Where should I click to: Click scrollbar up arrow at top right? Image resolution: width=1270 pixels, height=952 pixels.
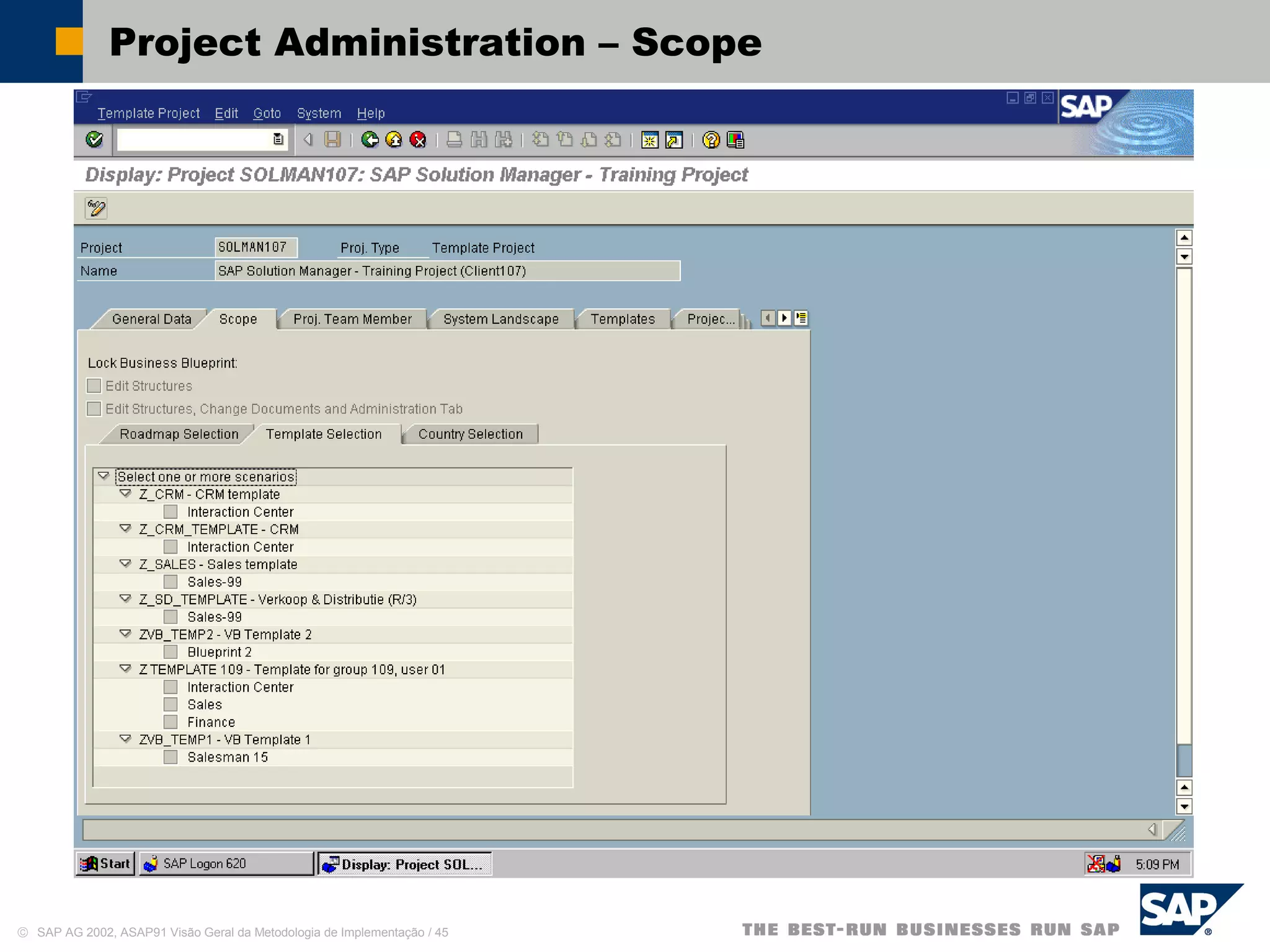(1184, 237)
